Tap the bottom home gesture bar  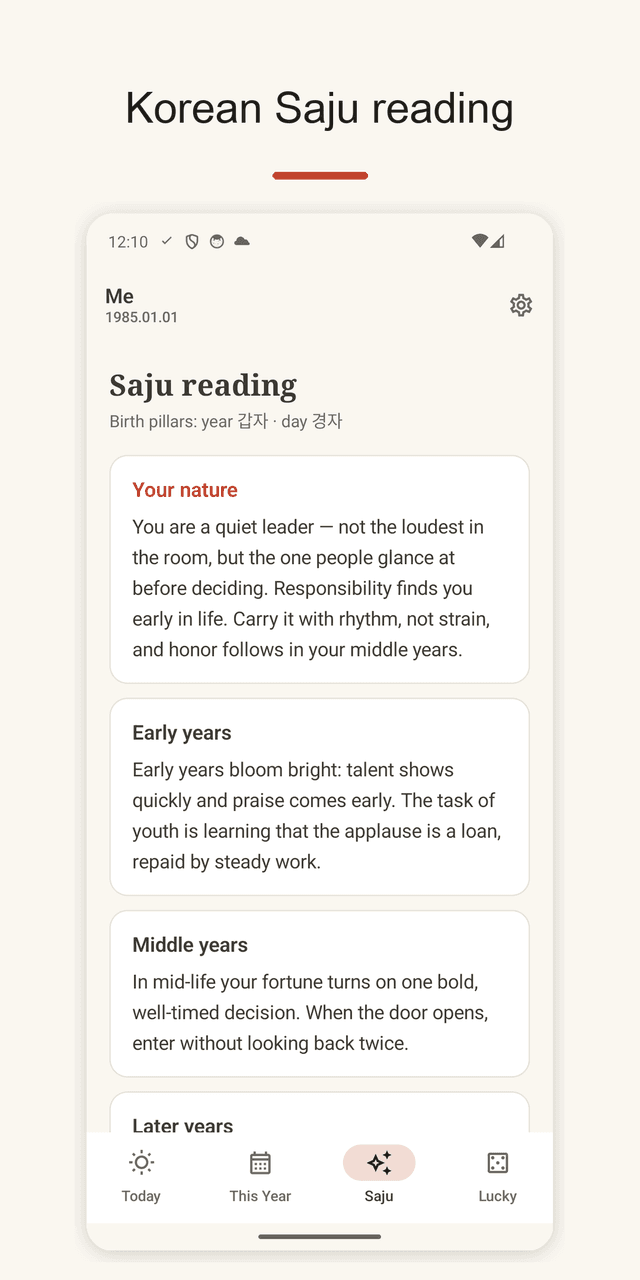(319, 1237)
